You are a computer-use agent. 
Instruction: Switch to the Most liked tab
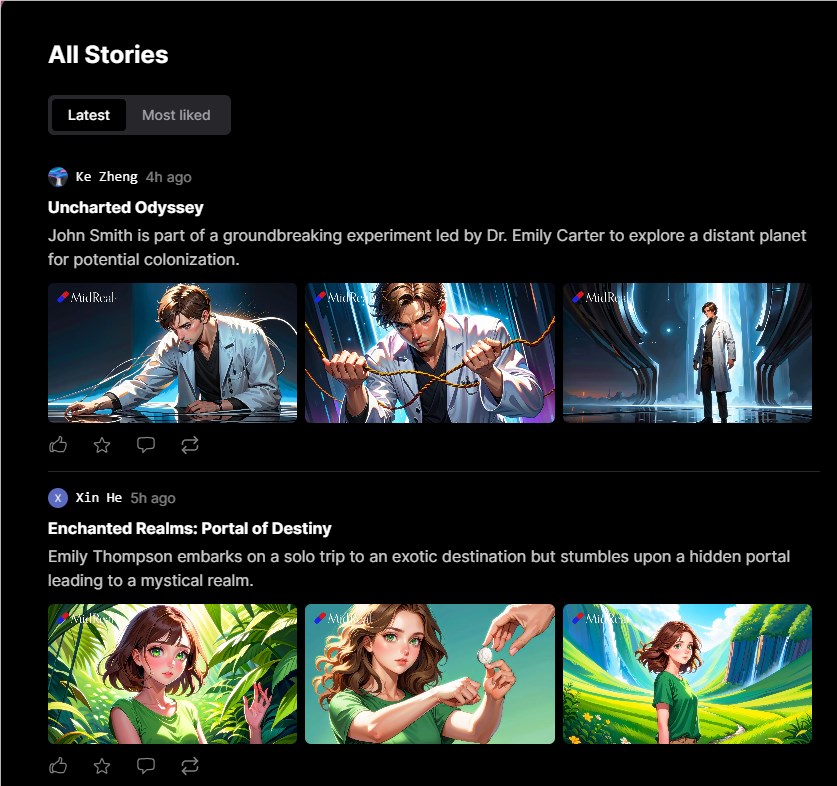tap(176, 115)
